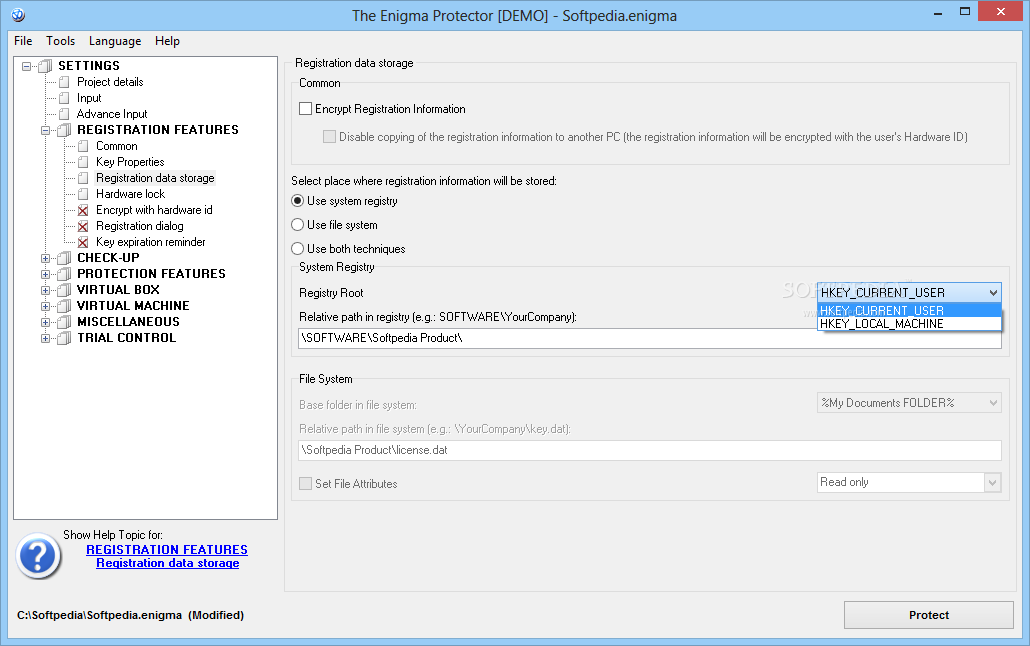Open the Tools menu
1030x646 pixels.
tap(60, 41)
